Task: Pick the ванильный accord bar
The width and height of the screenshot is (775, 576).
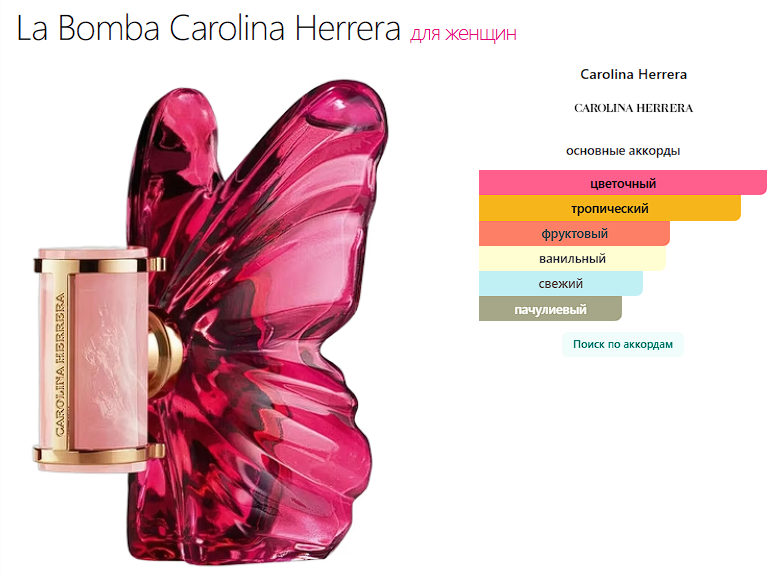Action: 572,259
